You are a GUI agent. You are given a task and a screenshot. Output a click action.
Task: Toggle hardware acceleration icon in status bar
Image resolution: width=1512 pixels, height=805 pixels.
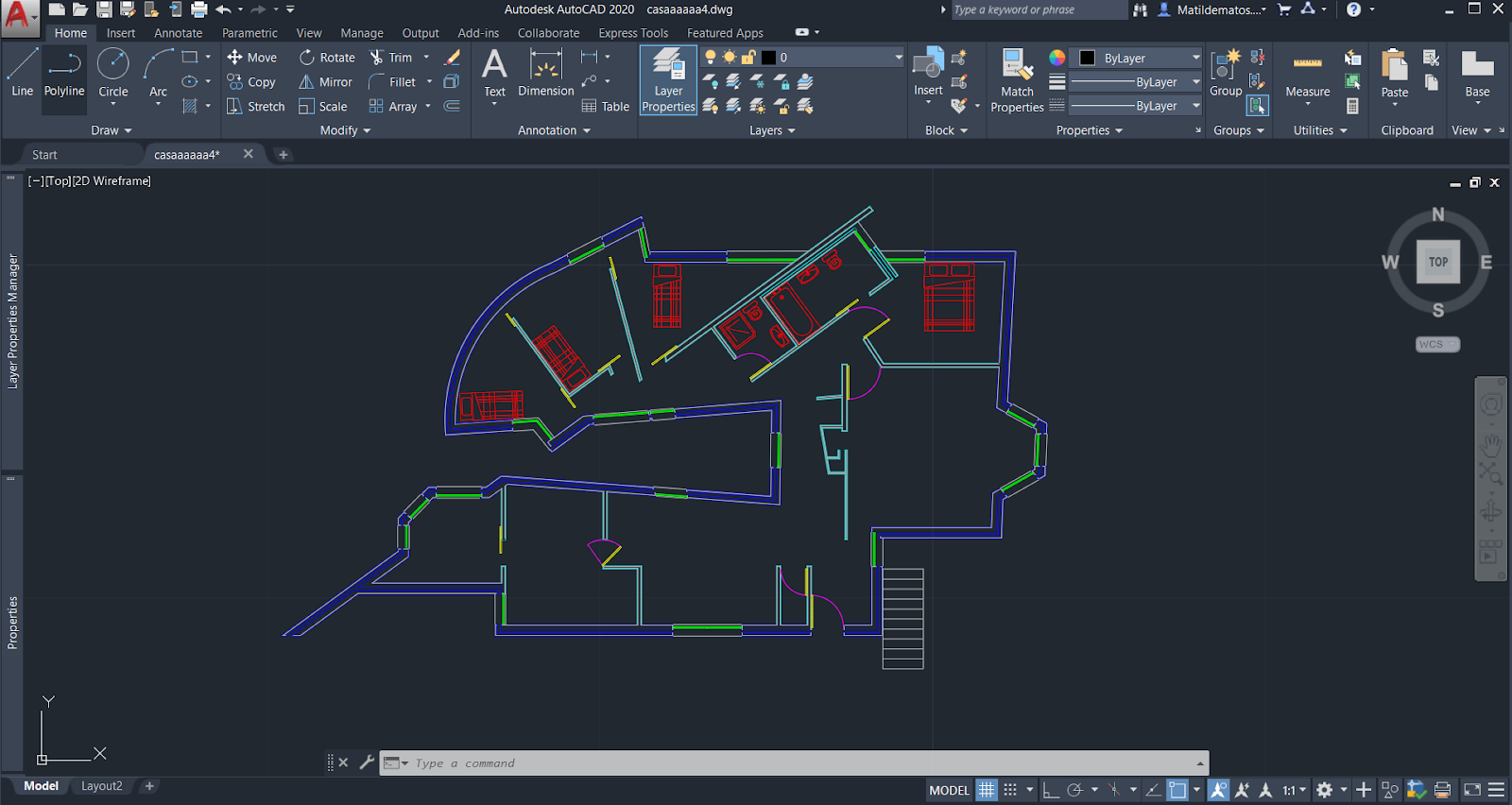tap(1416, 790)
